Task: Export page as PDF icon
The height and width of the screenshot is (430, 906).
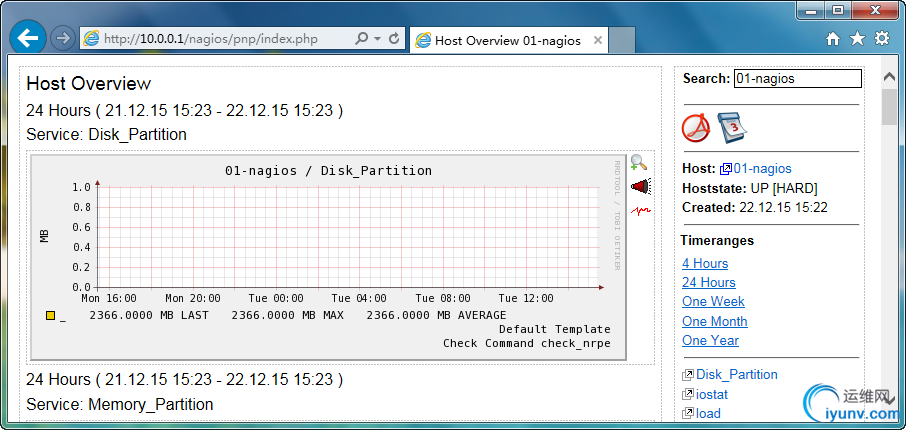Action: coord(696,128)
